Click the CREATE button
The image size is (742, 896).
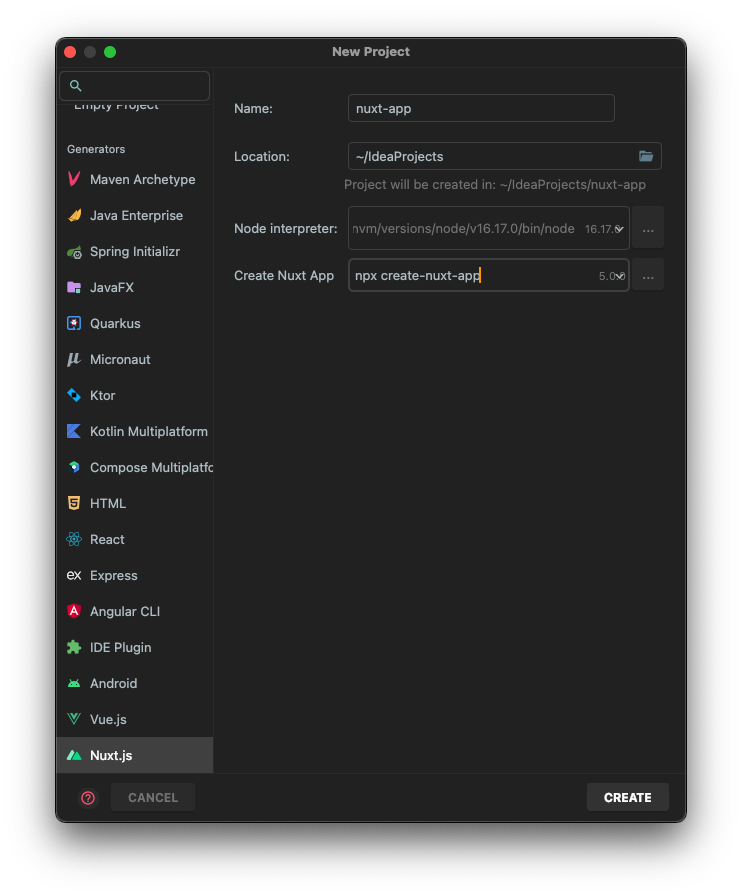[x=628, y=797]
